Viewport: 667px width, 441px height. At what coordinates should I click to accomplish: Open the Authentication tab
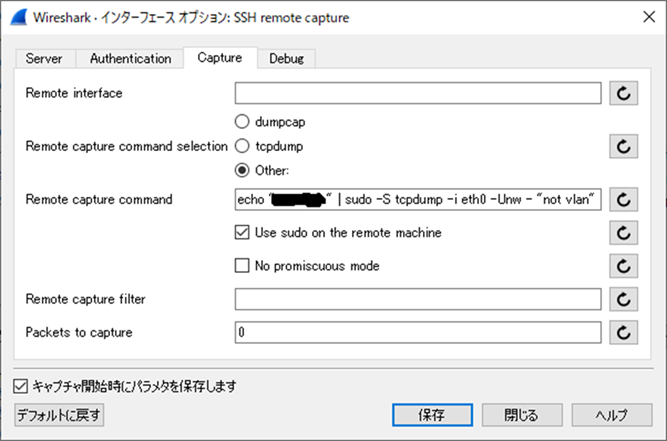(130, 59)
